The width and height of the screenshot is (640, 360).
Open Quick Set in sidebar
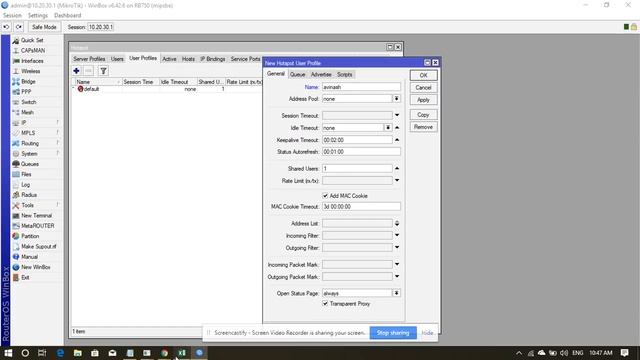(x=32, y=40)
